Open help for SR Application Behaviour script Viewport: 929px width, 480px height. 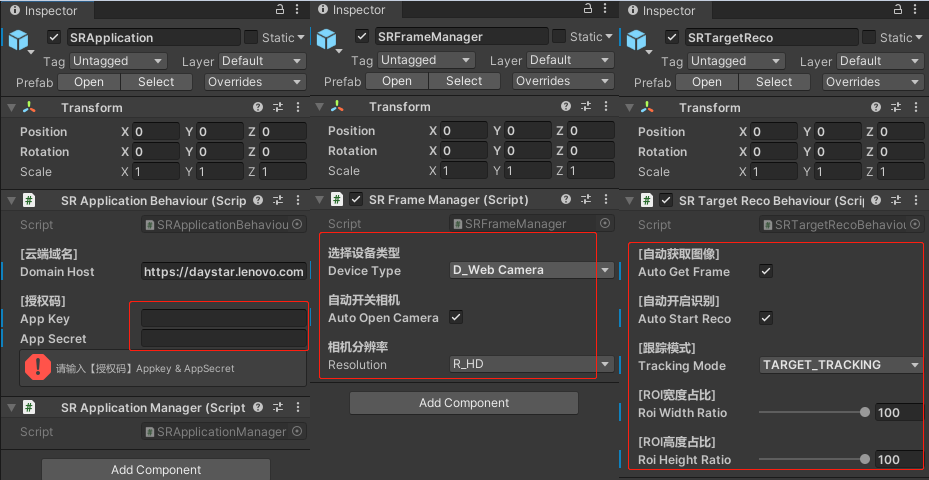(258, 200)
